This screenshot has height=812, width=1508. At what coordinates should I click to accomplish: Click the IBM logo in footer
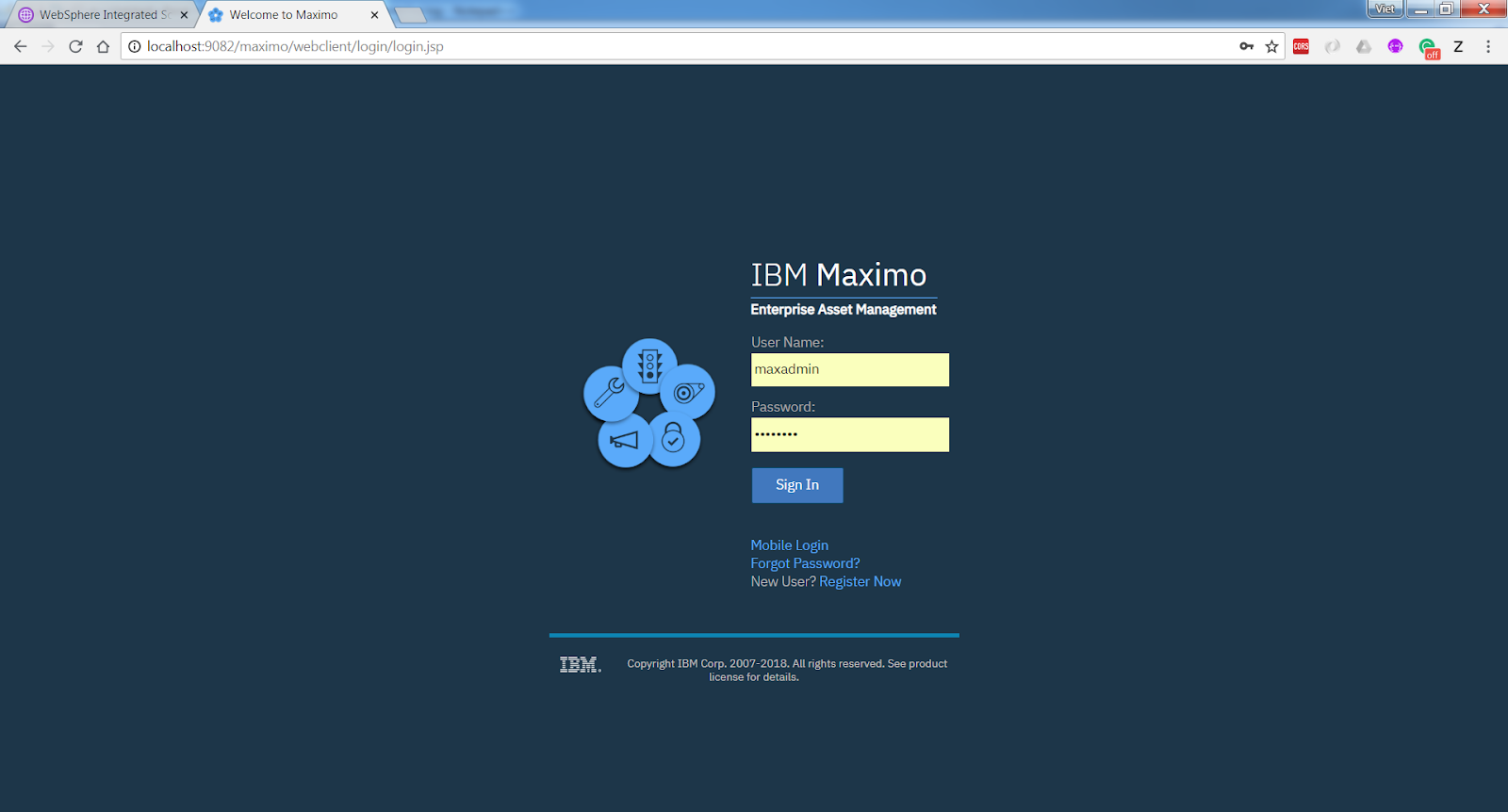(580, 665)
